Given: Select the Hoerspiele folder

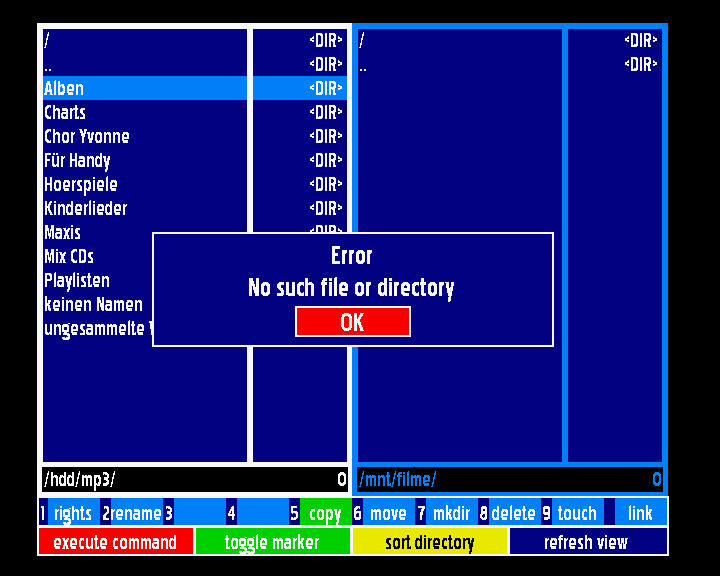Looking at the screenshot, I should point(81,184).
